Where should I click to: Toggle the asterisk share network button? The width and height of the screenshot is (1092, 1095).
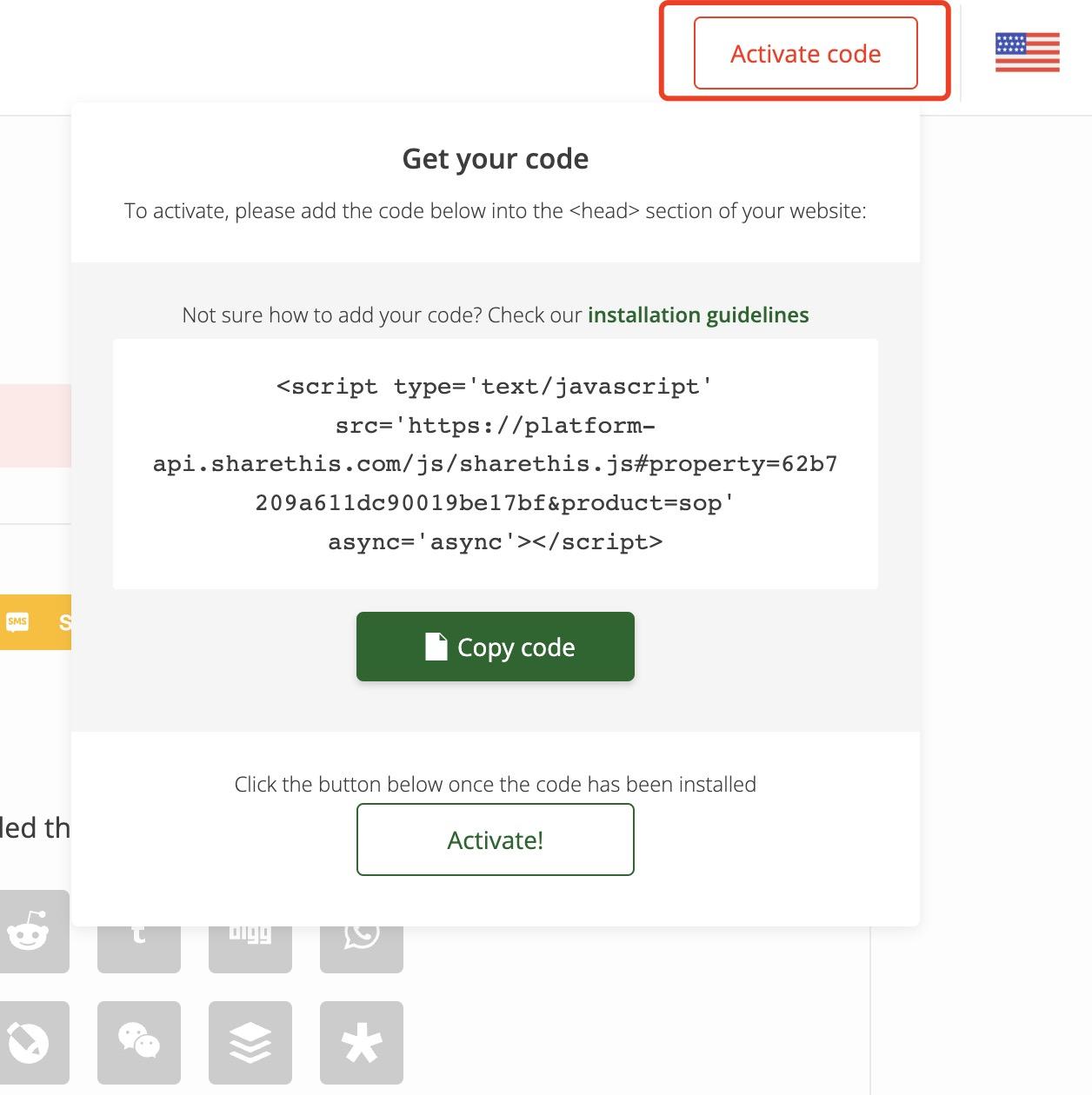361,1043
